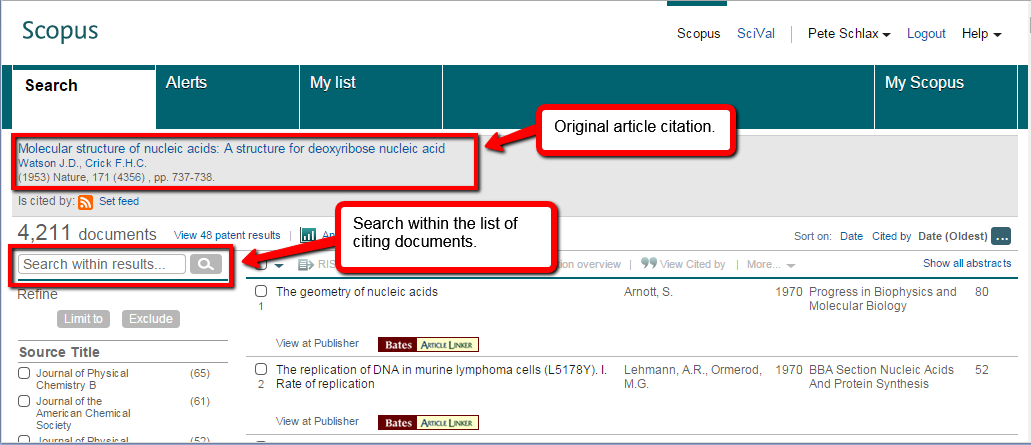Tick Journal of the American Chemical Society filter
Viewport: 1031px width, 445px height.
(24, 401)
